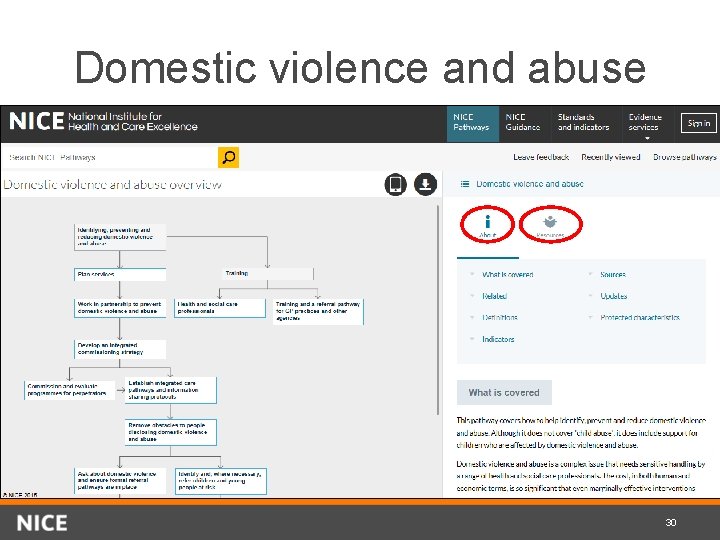Open the About info icon
The width and height of the screenshot is (720, 540).
tap(487, 225)
